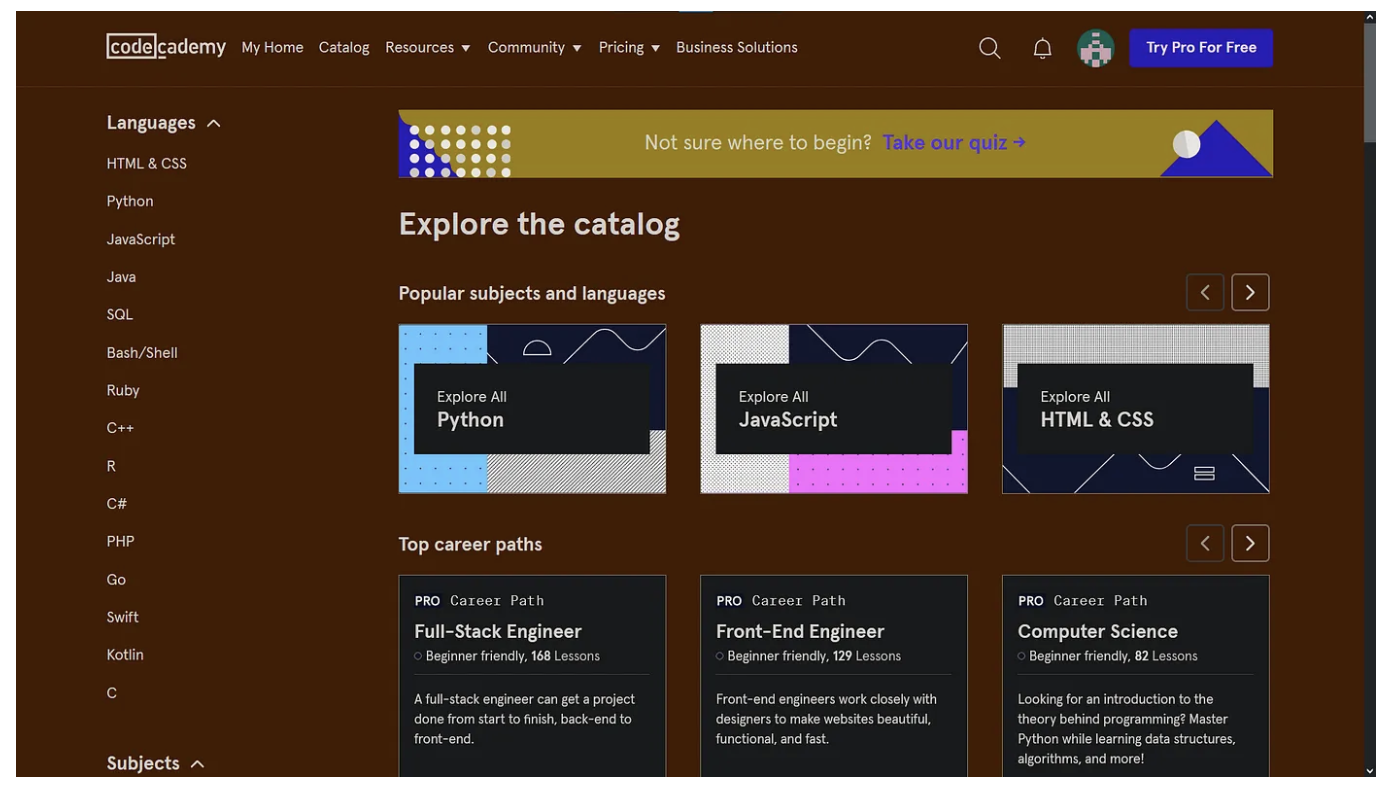
Task: Select Kotlin language
Action: (125, 654)
